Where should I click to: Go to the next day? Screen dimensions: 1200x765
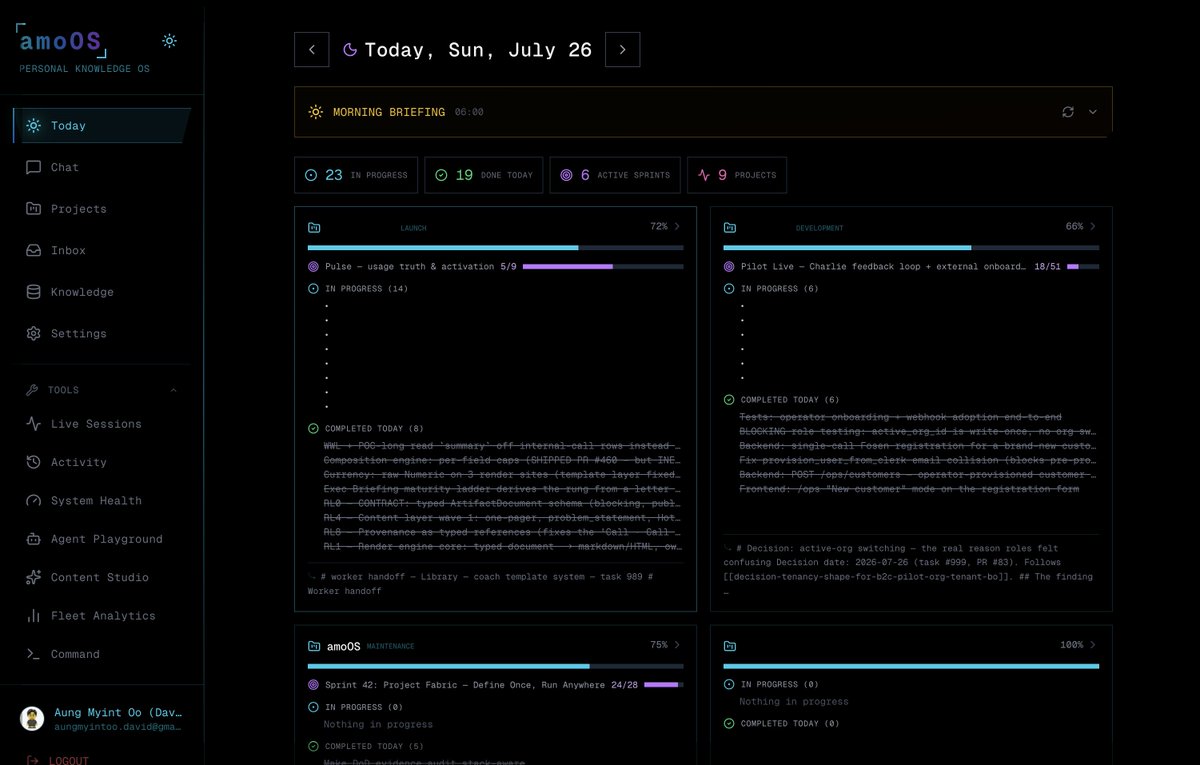click(x=623, y=50)
